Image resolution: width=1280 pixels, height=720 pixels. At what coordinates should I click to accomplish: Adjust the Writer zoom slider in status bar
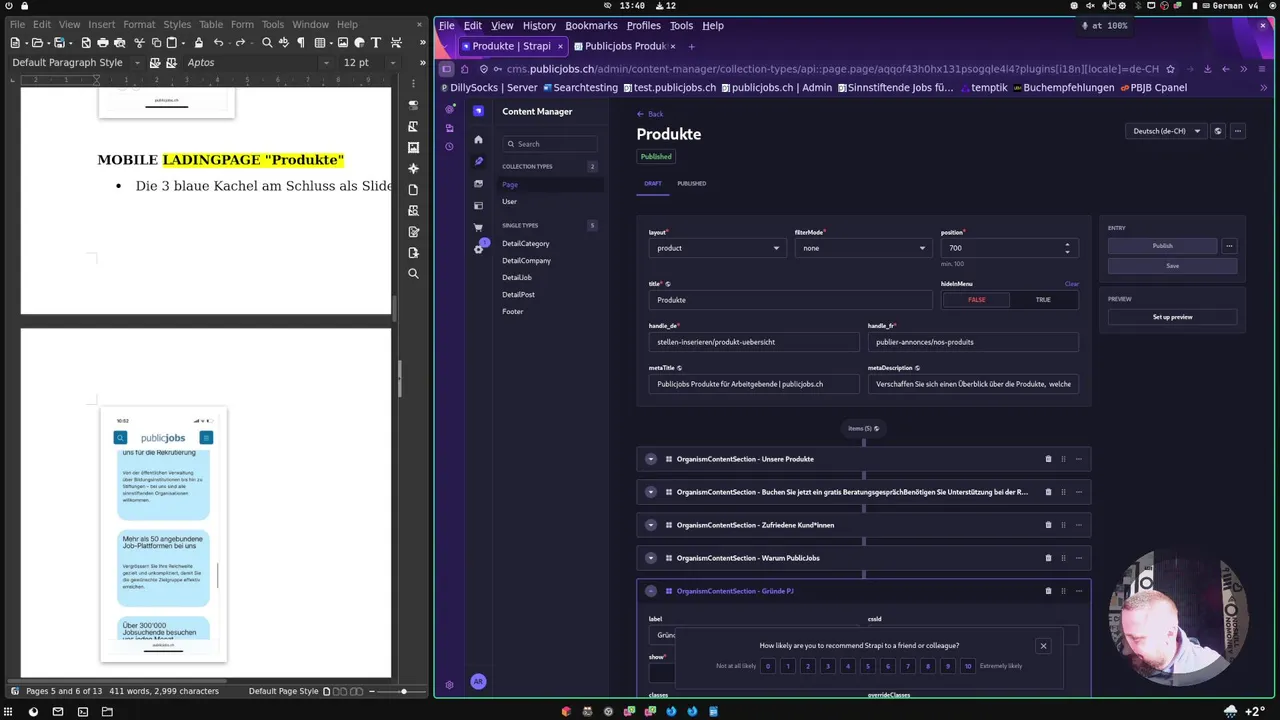tap(404, 691)
